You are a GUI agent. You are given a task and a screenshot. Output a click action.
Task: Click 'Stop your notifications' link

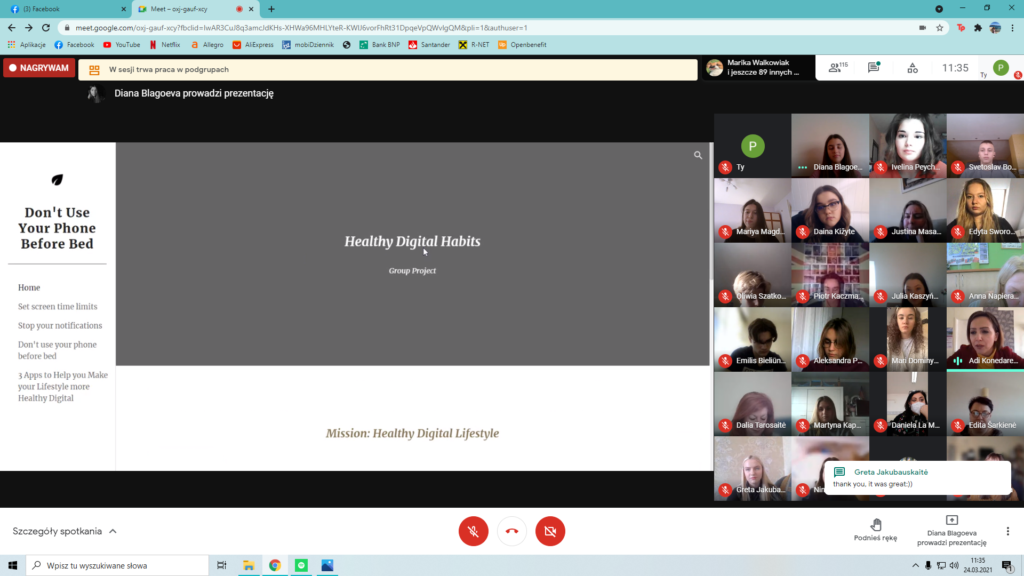tap(60, 325)
